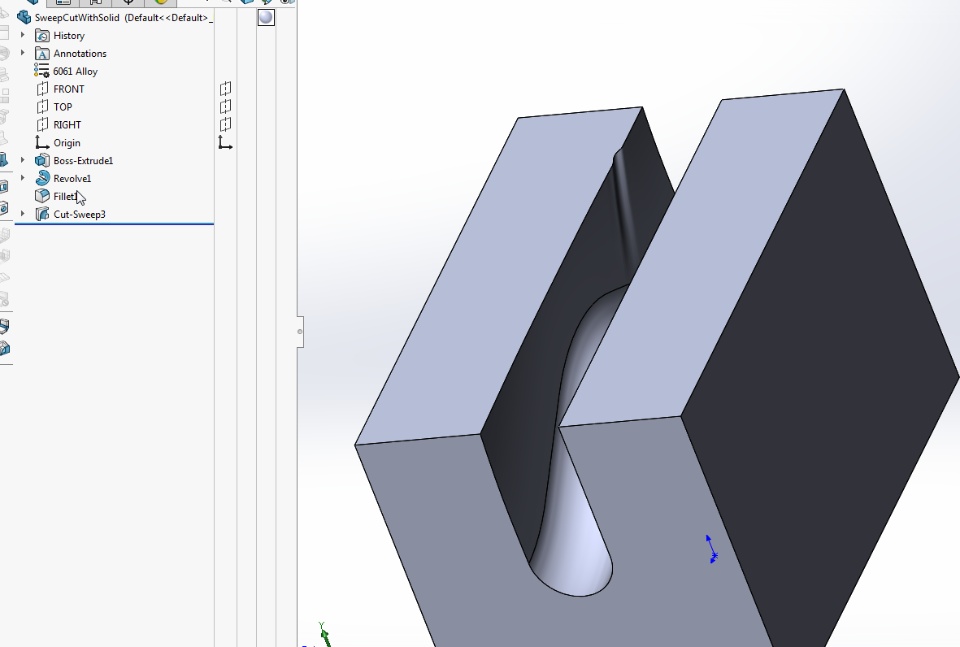Select the "RIGHT" plane label
This screenshot has width=960, height=647.
click(67, 124)
